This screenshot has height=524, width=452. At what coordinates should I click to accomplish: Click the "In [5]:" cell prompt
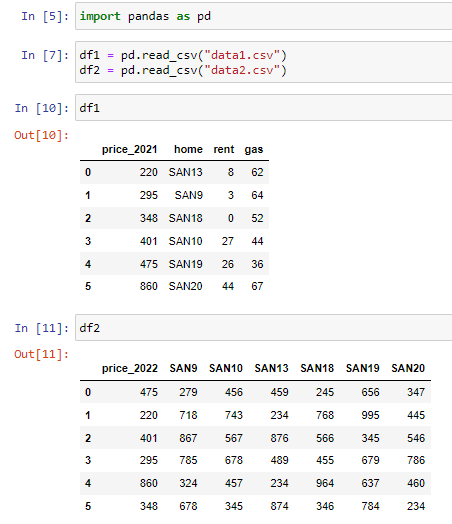(45, 16)
